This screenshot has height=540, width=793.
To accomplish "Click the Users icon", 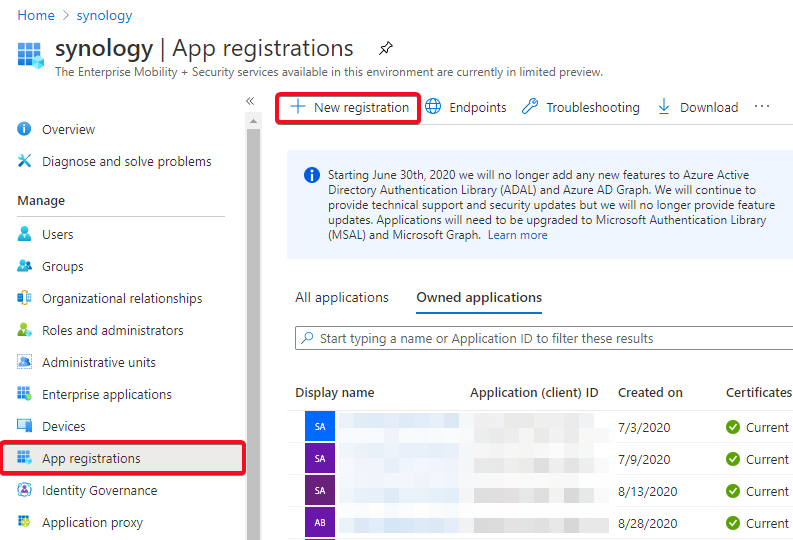I will pos(24,234).
